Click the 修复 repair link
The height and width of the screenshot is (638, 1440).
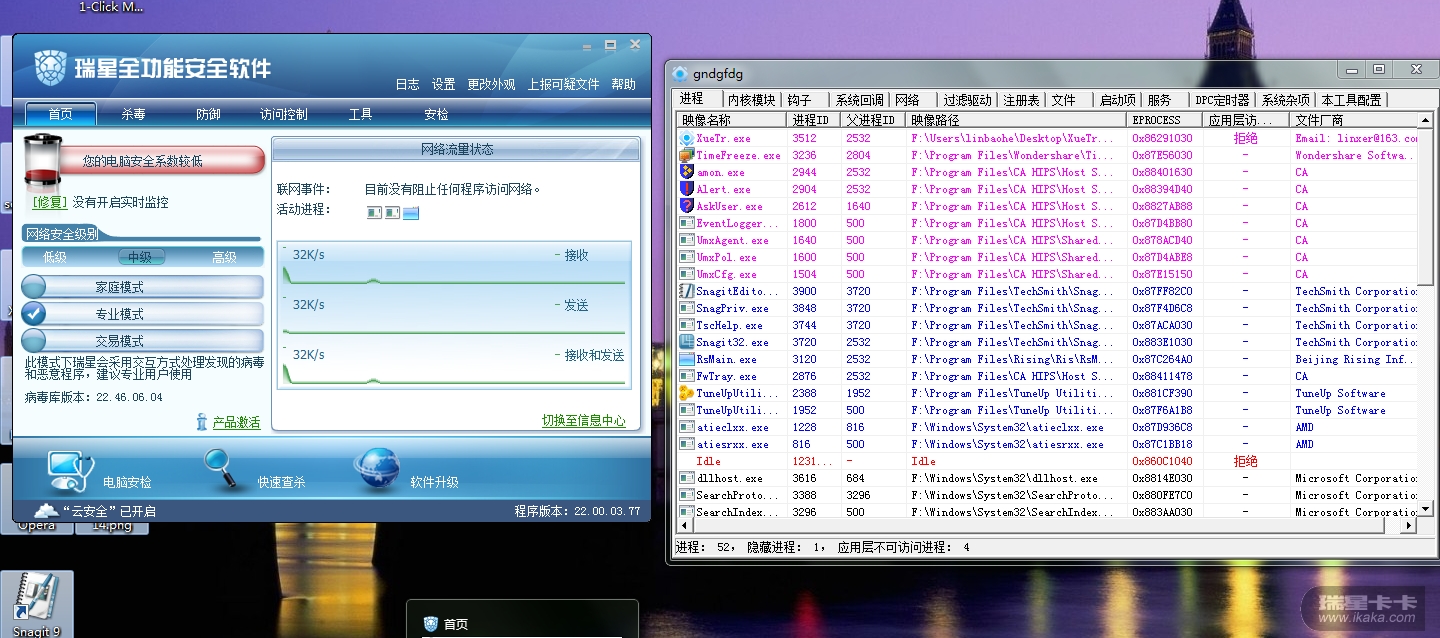pos(50,202)
